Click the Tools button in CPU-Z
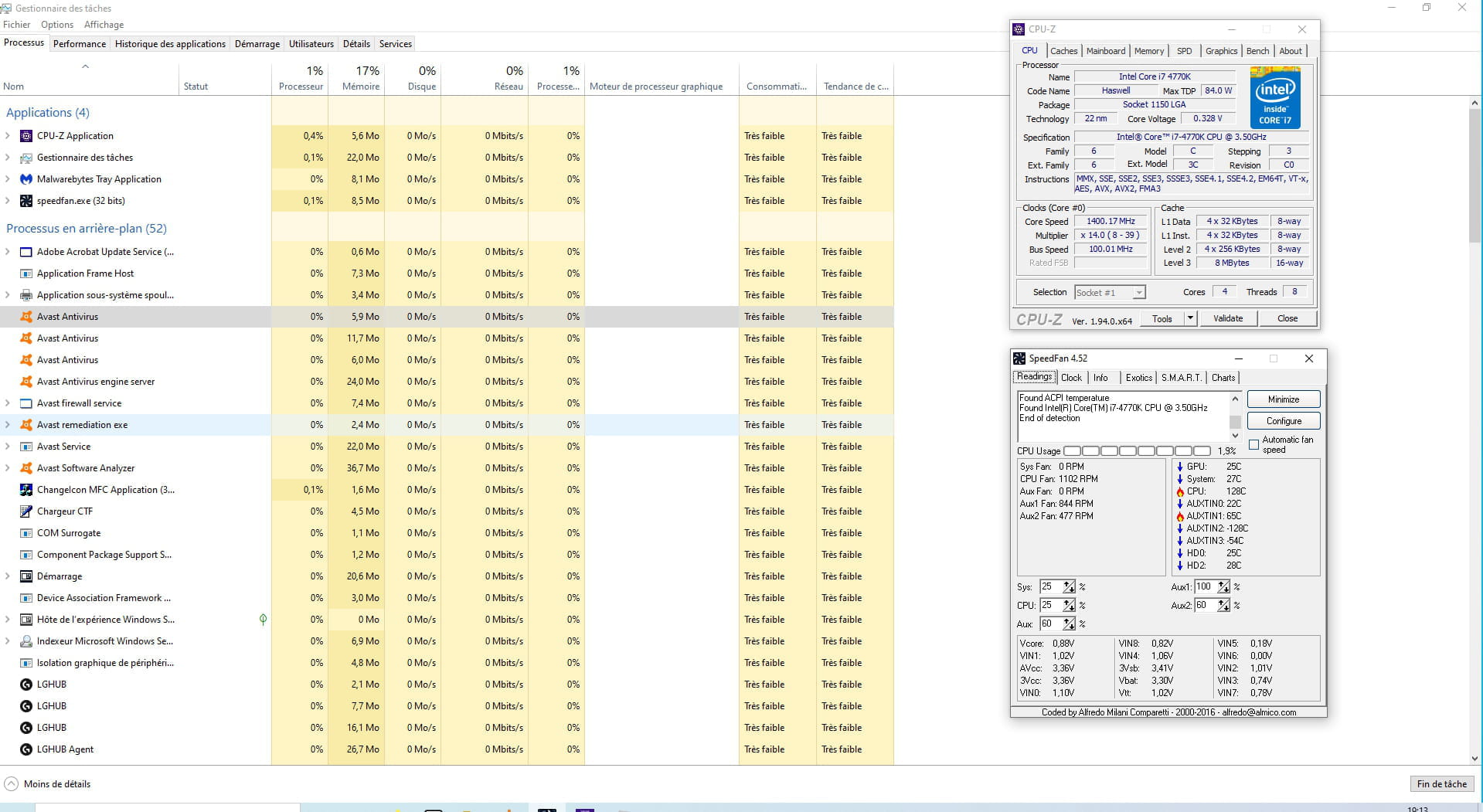This screenshot has height=812, width=1483. pyautogui.click(x=1162, y=318)
